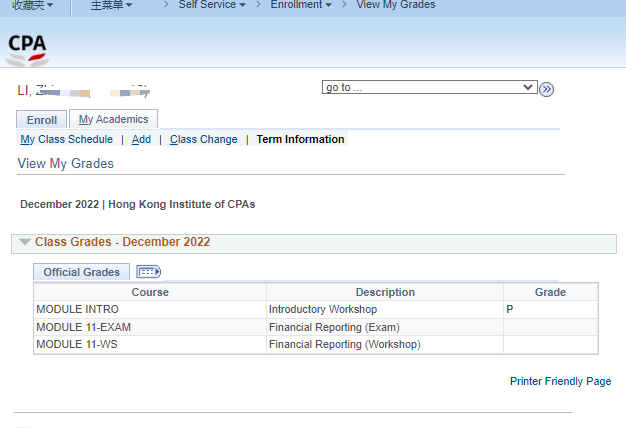Image resolution: width=626 pixels, height=428 pixels.
Task: Collapse Class Grades - December 2022 section
Action: [25, 242]
